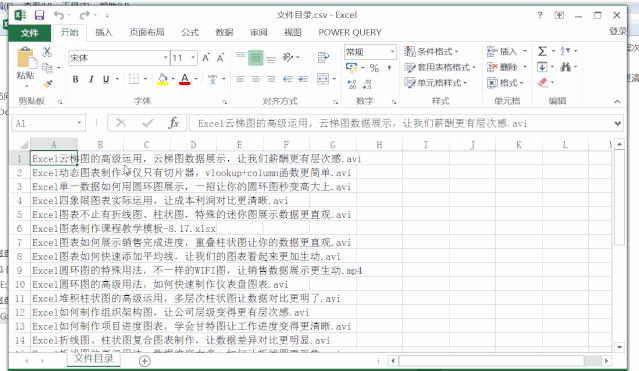Click inside the formula bar text
The width and height of the screenshot is (639, 371).
coord(362,123)
